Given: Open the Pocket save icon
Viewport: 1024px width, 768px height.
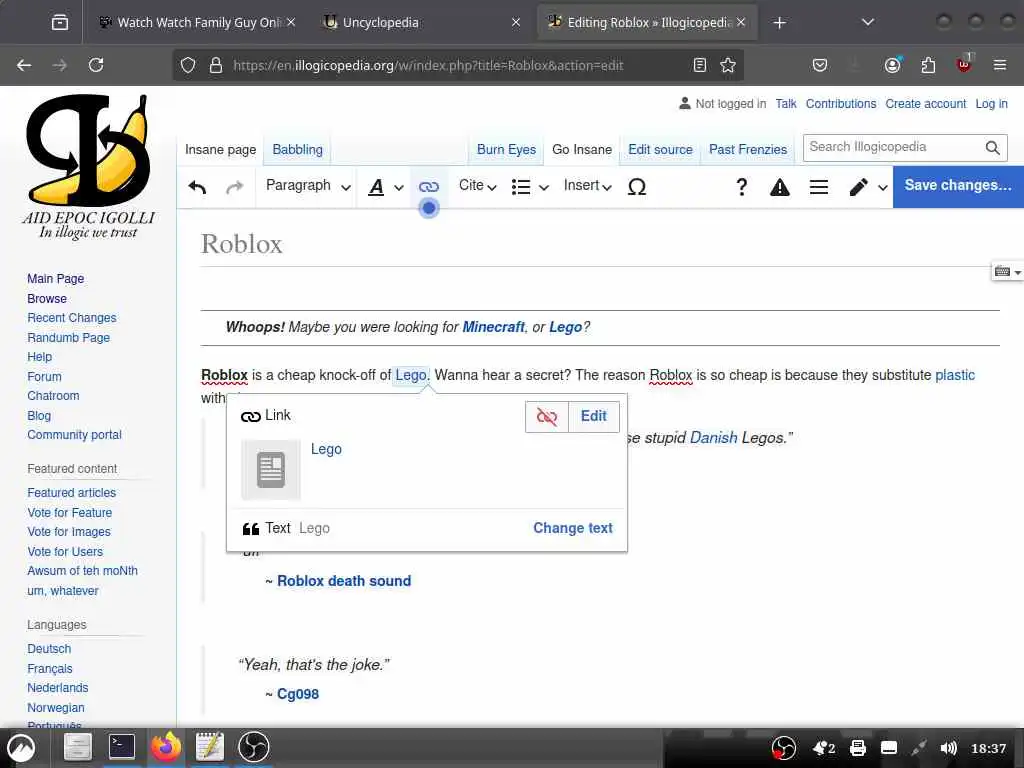Looking at the screenshot, I should (820, 65).
